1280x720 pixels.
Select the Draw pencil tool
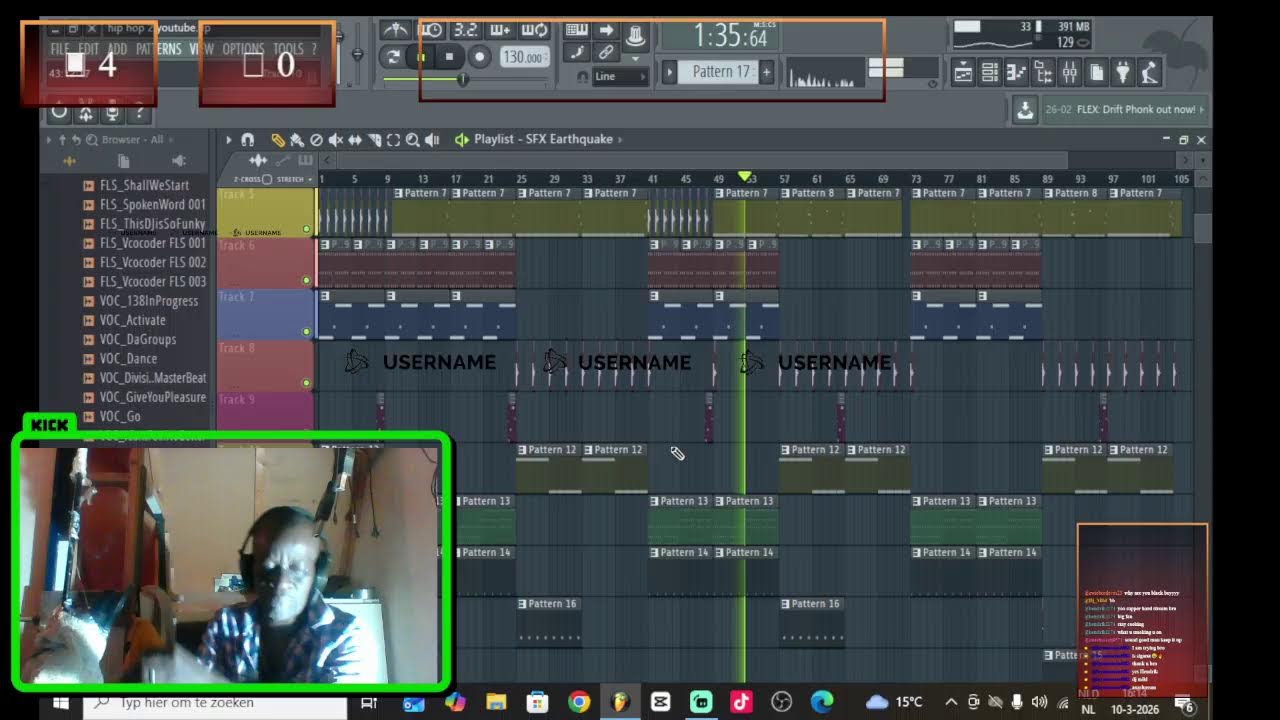point(278,140)
